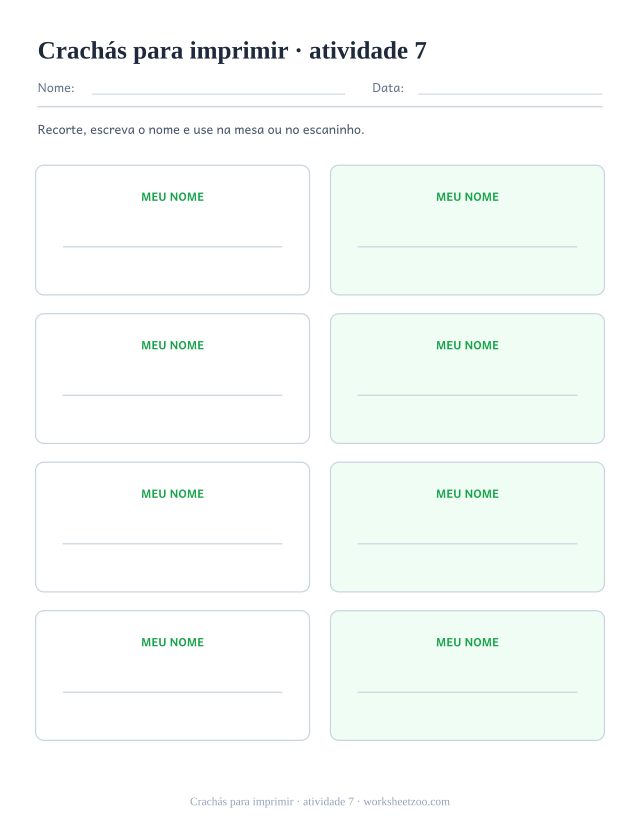Click the writing line in the first white badge
Viewport: 640px width, 829px height.
[x=172, y=246]
